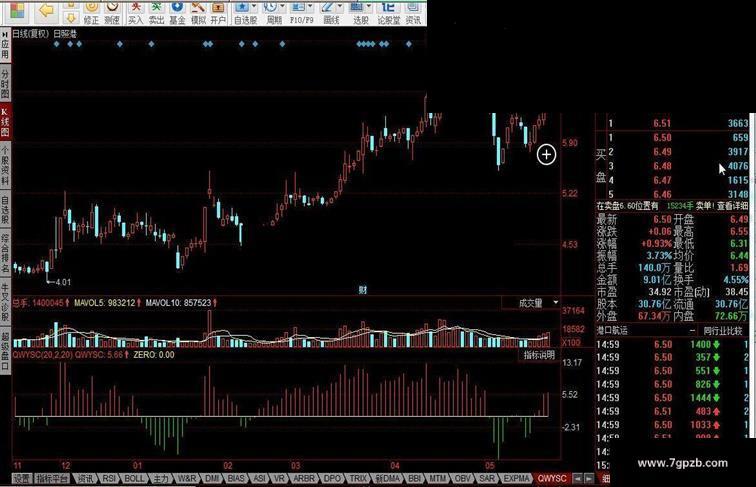The height and width of the screenshot is (487, 756).
Task: Open the 测速 speed test tool
Action: 112,13
